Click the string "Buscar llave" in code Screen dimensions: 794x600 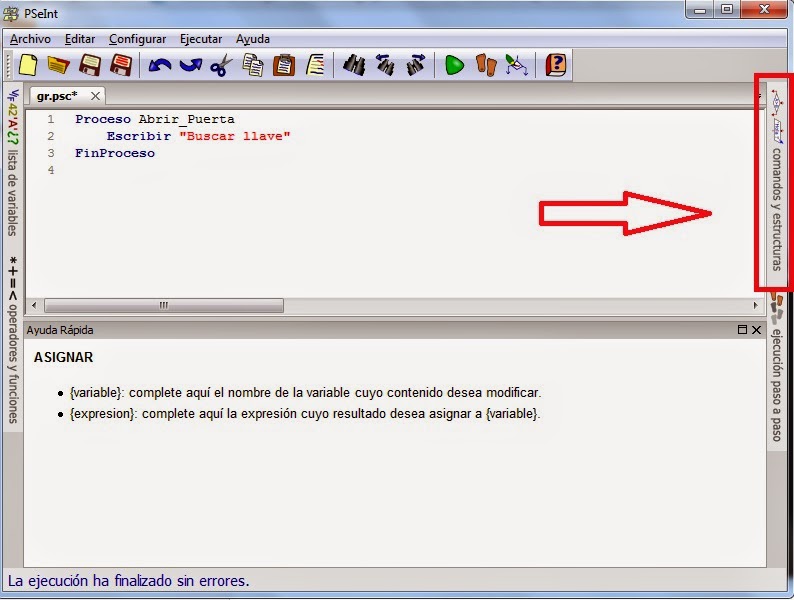pos(235,136)
